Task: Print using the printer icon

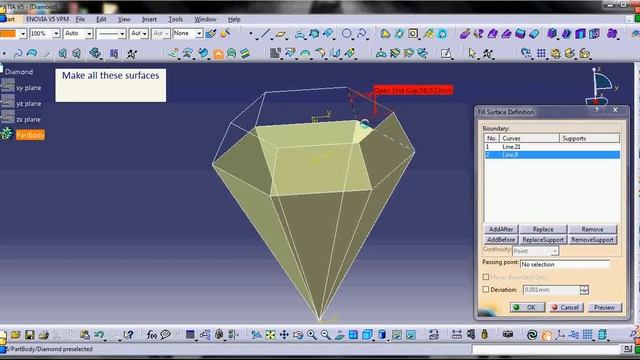Action: (x=43, y=335)
